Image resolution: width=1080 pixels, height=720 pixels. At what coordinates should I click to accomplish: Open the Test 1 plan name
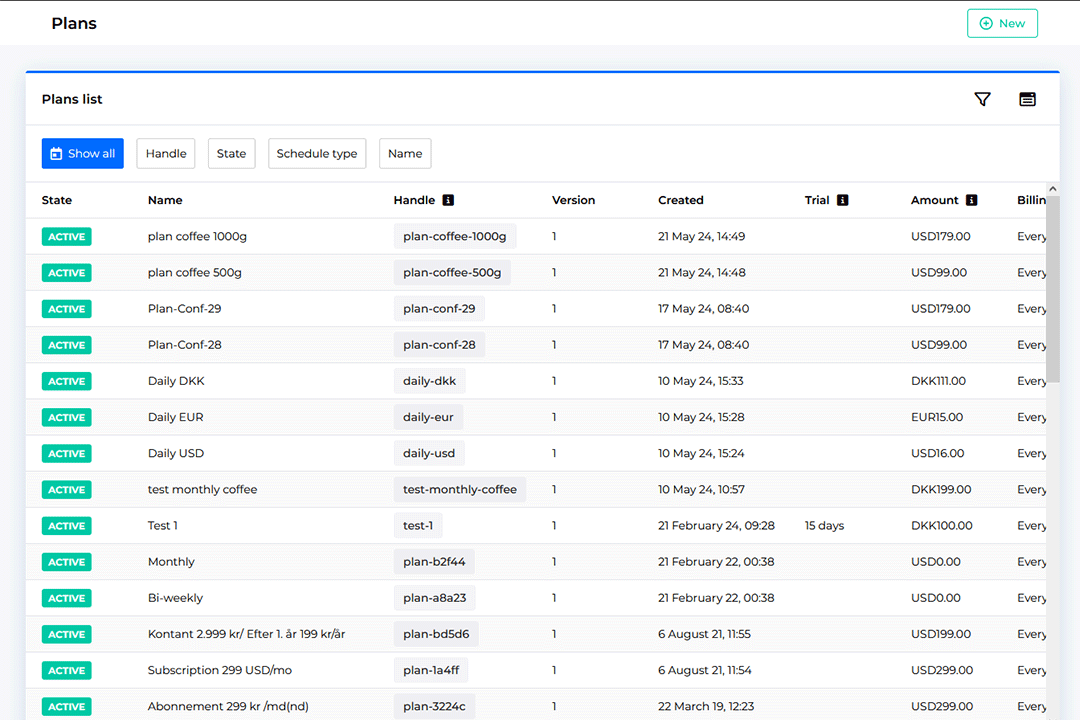pos(163,525)
